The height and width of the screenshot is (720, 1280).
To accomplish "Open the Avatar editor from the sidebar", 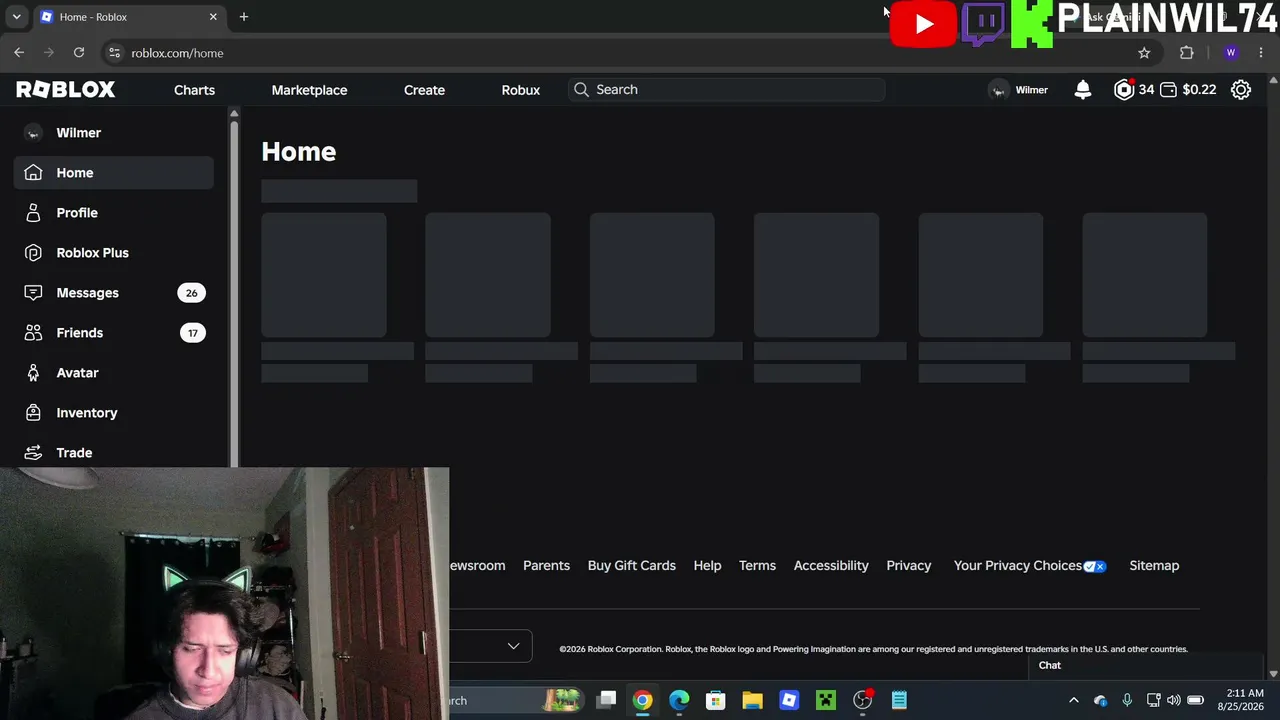I will pos(114,373).
